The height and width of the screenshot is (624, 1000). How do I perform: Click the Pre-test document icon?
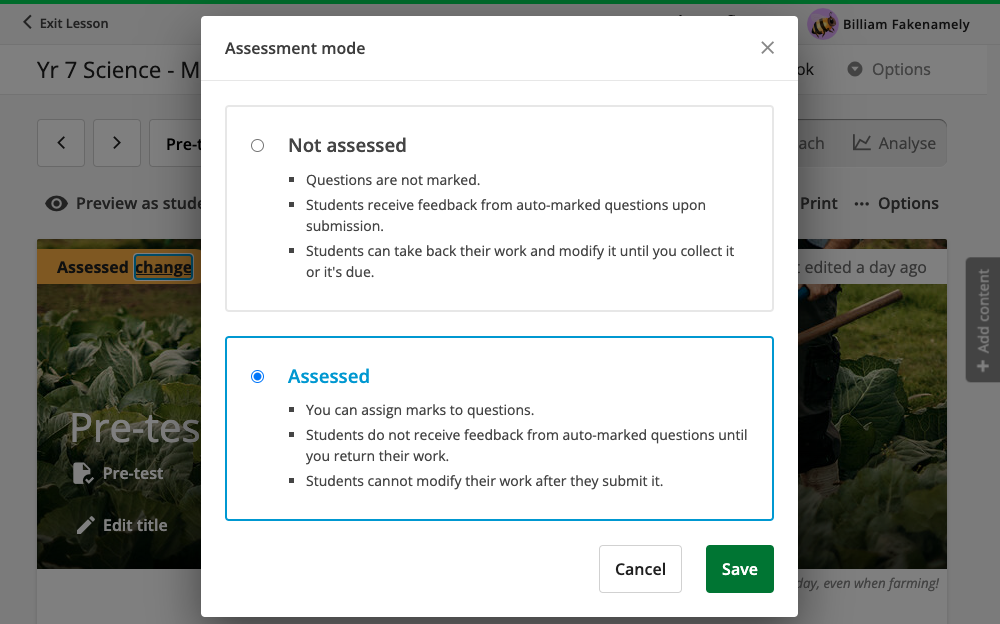point(83,473)
